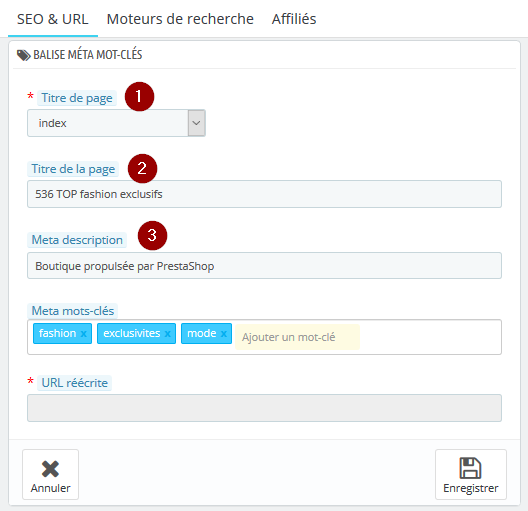Click the Titre de page label
Image resolution: width=528 pixels, height=511 pixels.
[x=77, y=98]
